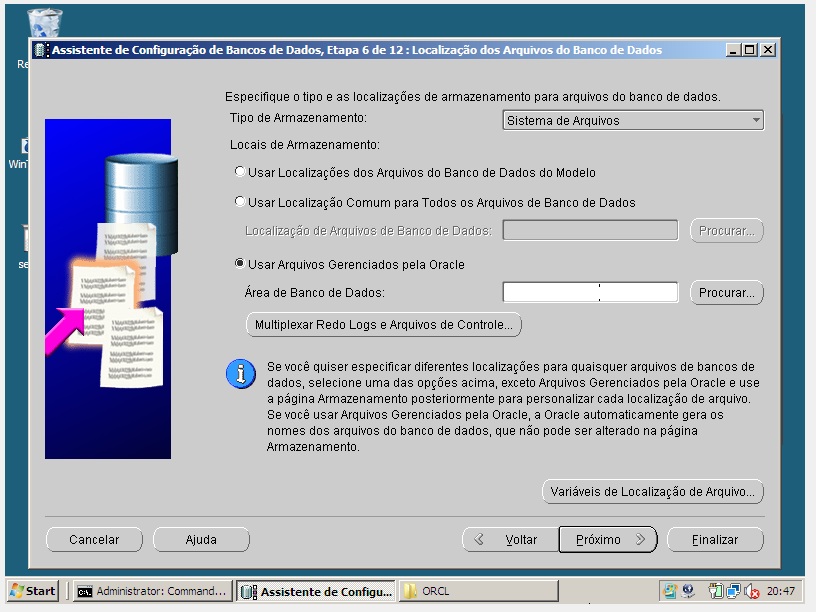Open the Recycle Bin desktop icon
The height and width of the screenshot is (612, 816).
tap(44, 23)
